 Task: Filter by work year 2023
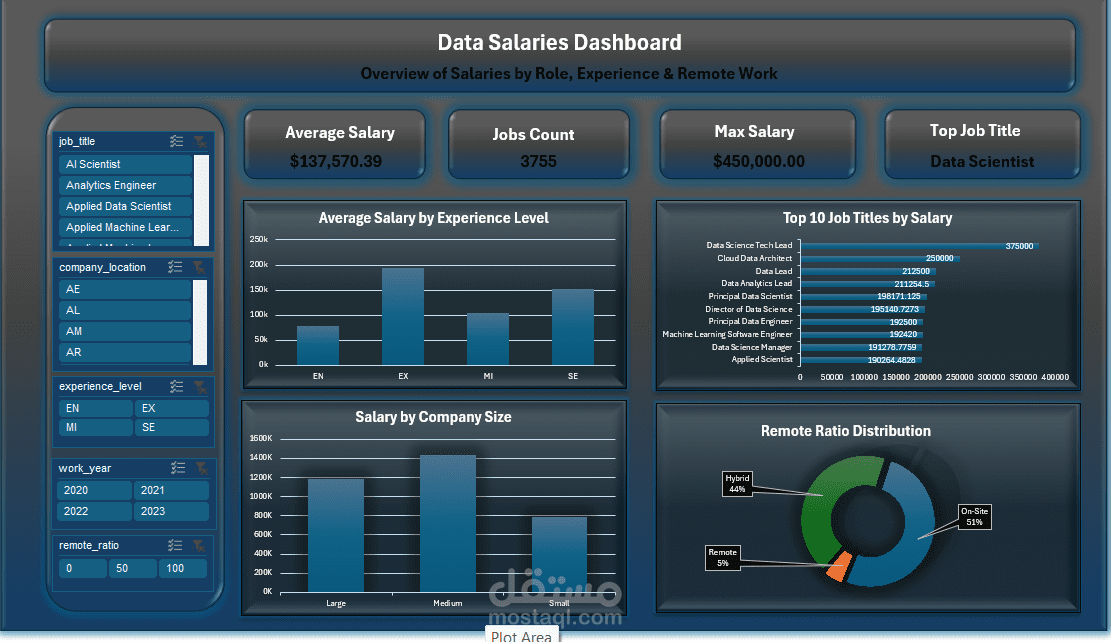click(171, 512)
